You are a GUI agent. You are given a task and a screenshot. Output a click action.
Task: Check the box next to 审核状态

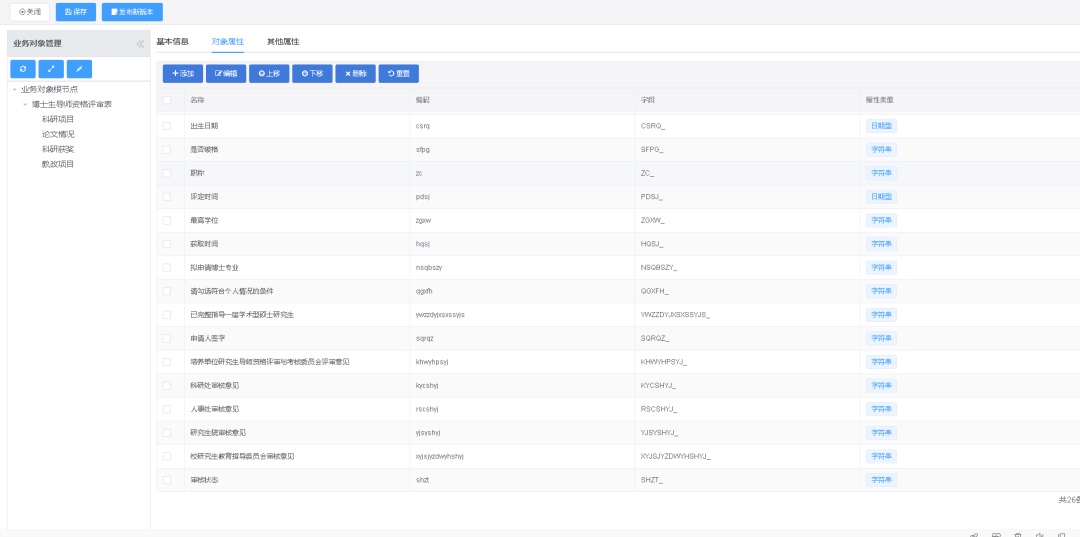167,480
